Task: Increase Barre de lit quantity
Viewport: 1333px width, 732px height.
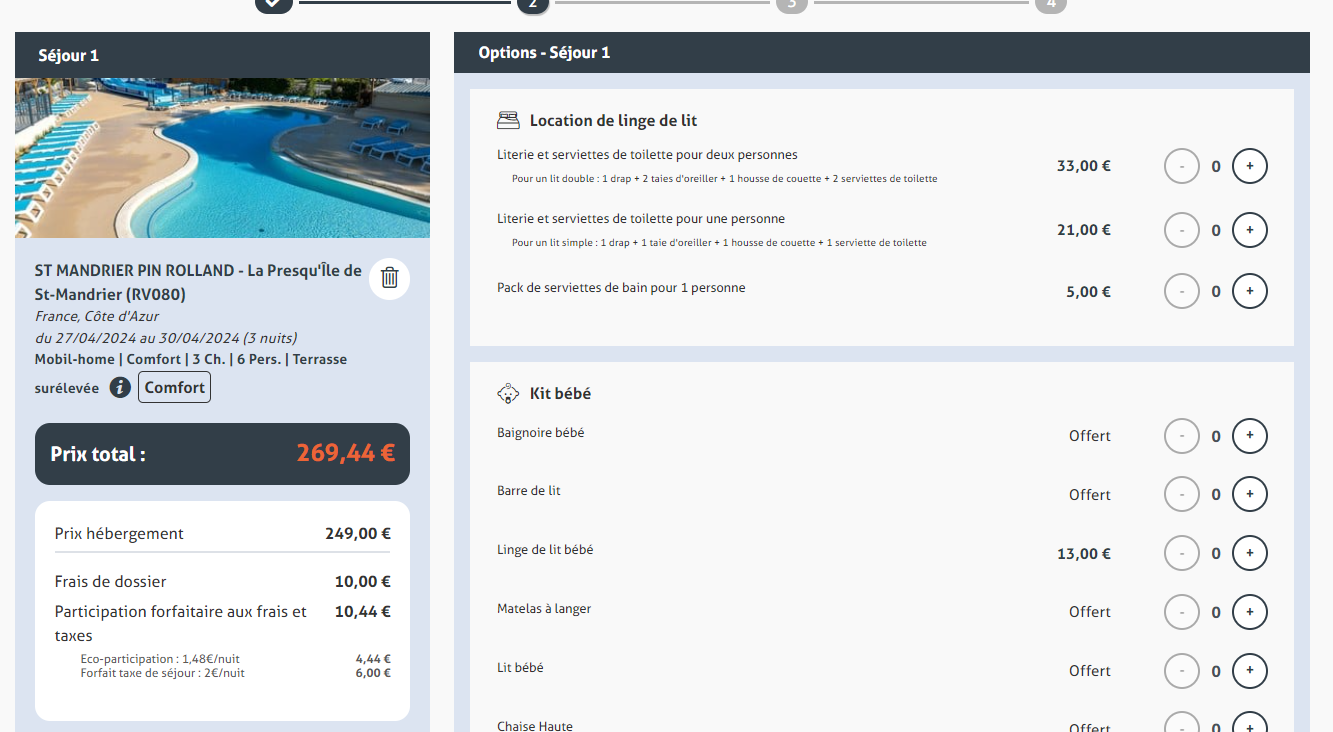Action: pyautogui.click(x=1249, y=494)
